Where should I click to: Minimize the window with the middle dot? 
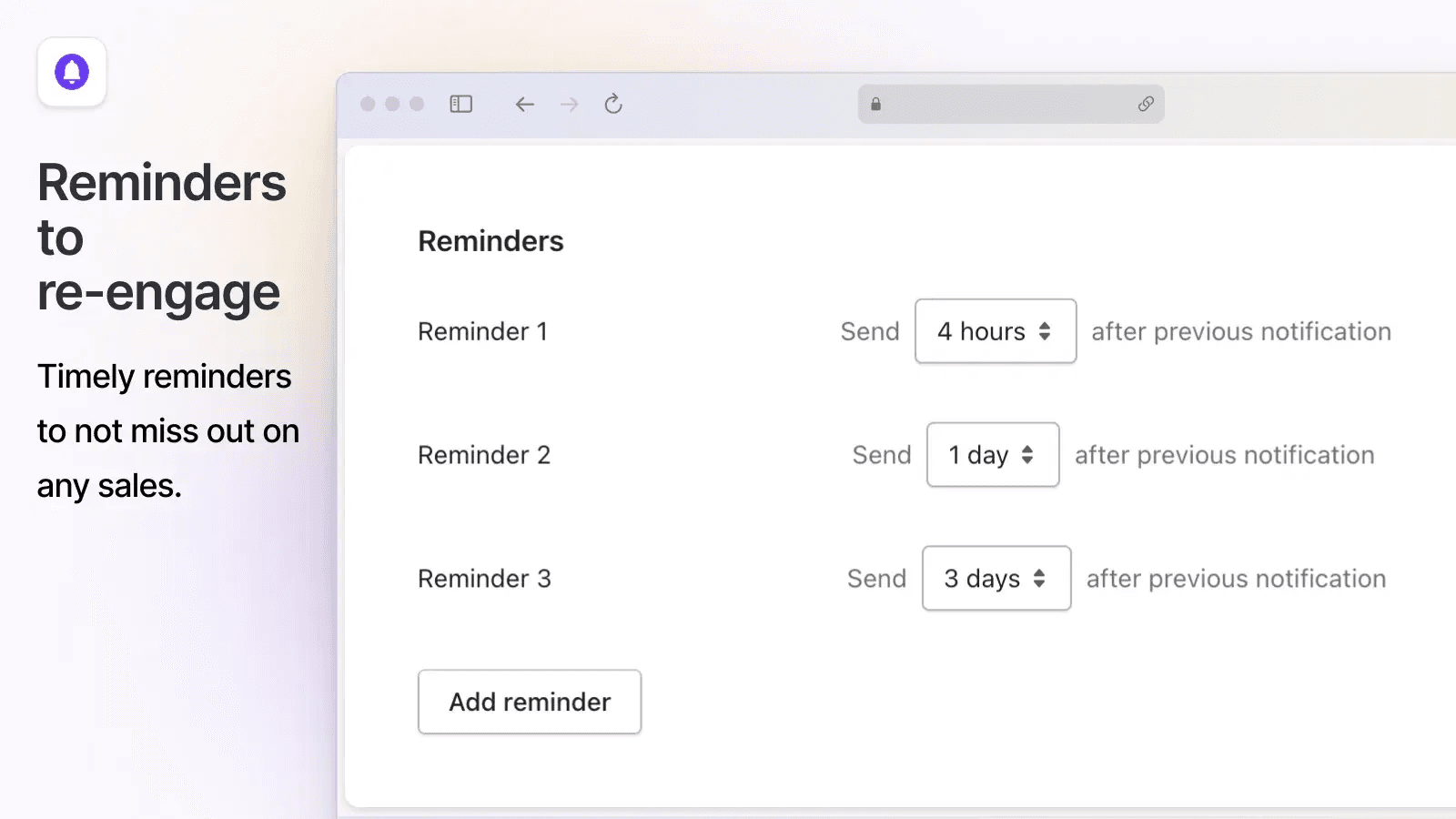pos(392,104)
